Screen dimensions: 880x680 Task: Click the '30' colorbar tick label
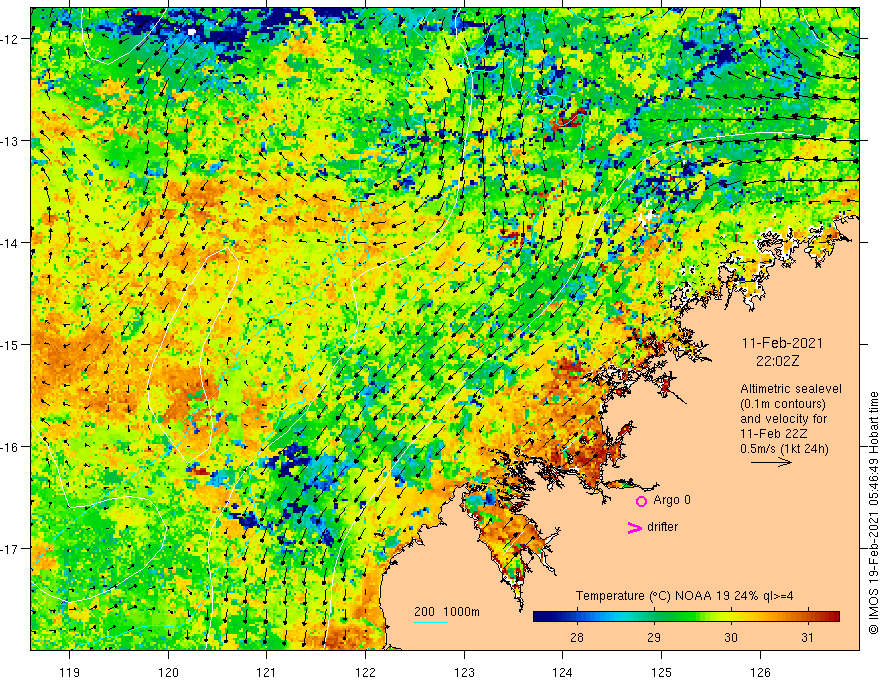[x=730, y=637]
